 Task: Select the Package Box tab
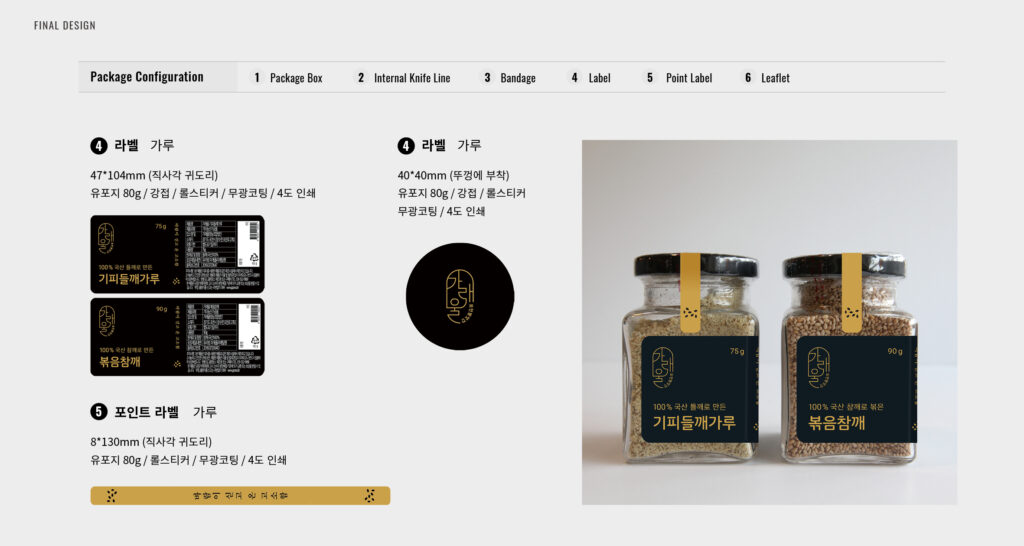coord(287,78)
